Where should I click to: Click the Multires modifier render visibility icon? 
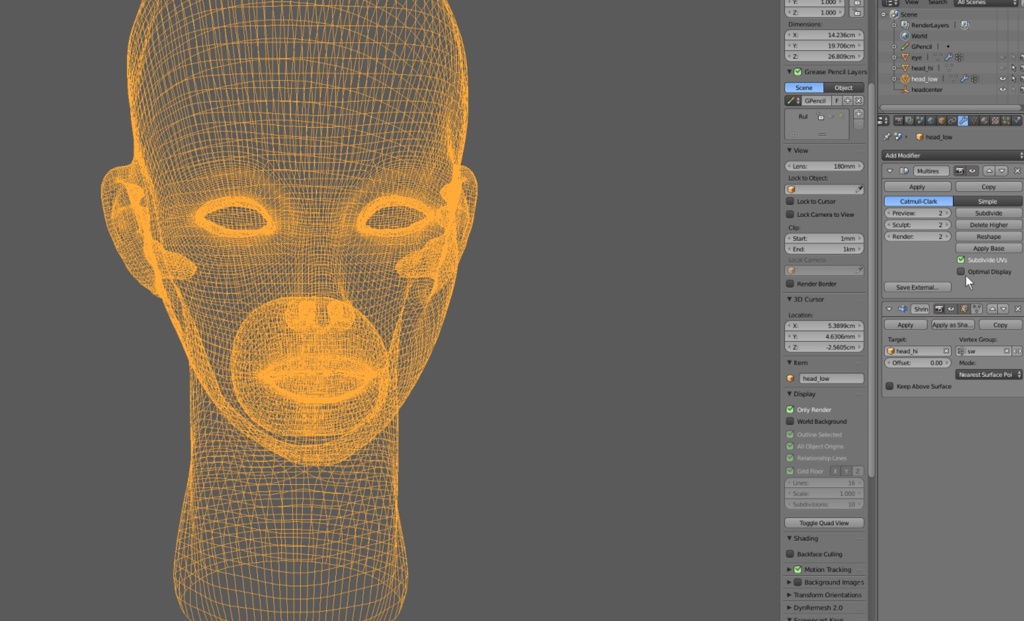(x=960, y=171)
